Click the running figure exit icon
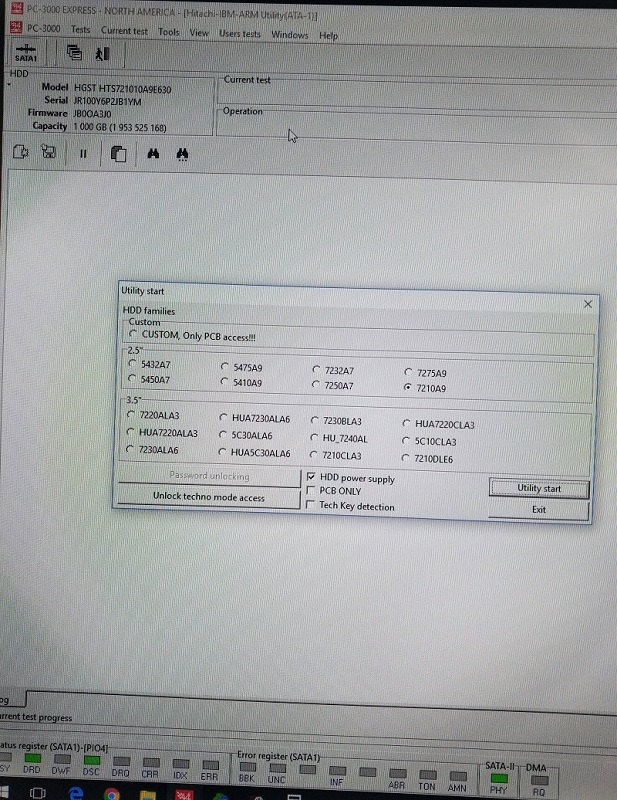The height and width of the screenshot is (800, 617). [103, 54]
